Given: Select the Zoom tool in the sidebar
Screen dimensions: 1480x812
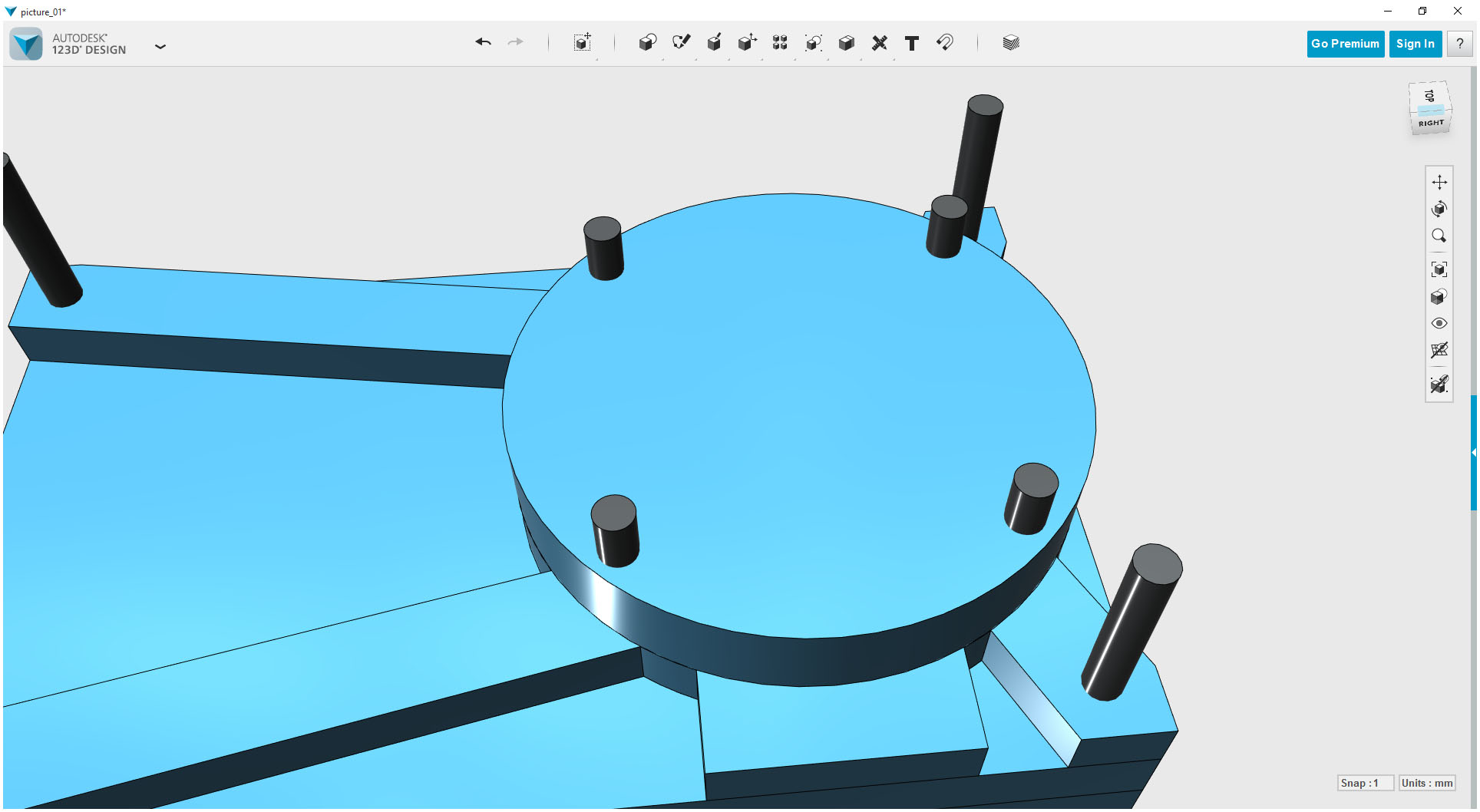Looking at the screenshot, I should [1440, 236].
